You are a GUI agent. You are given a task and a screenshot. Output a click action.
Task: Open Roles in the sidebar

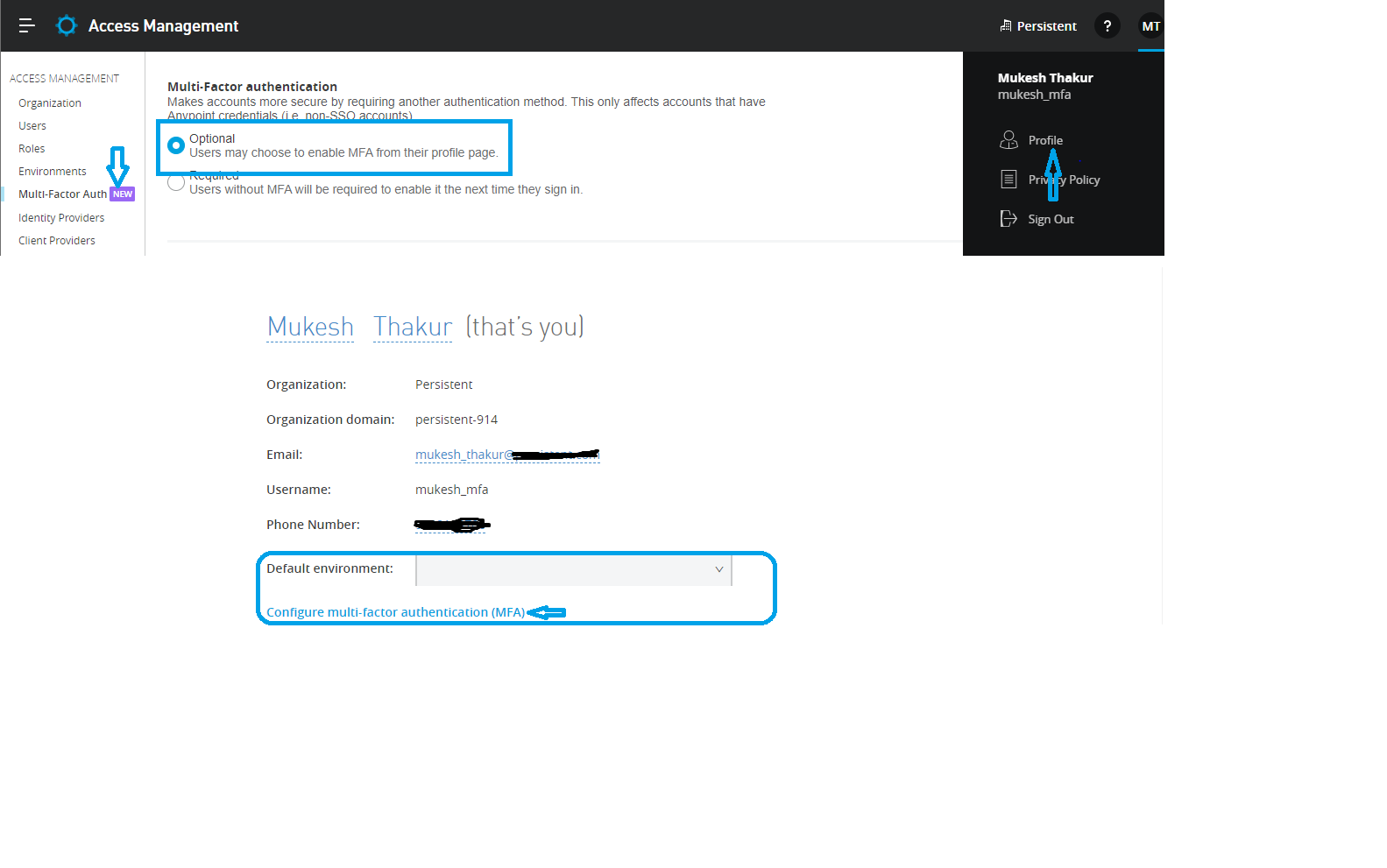[32, 148]
